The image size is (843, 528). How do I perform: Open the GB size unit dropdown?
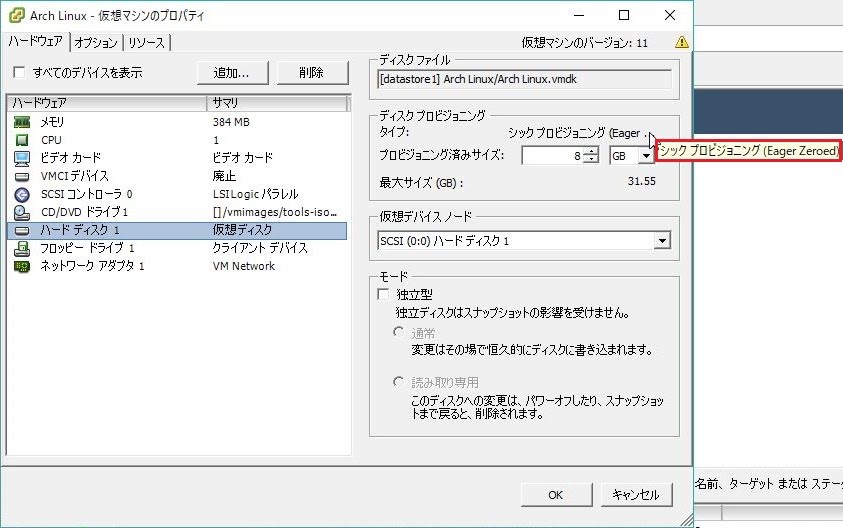[646, 156]
